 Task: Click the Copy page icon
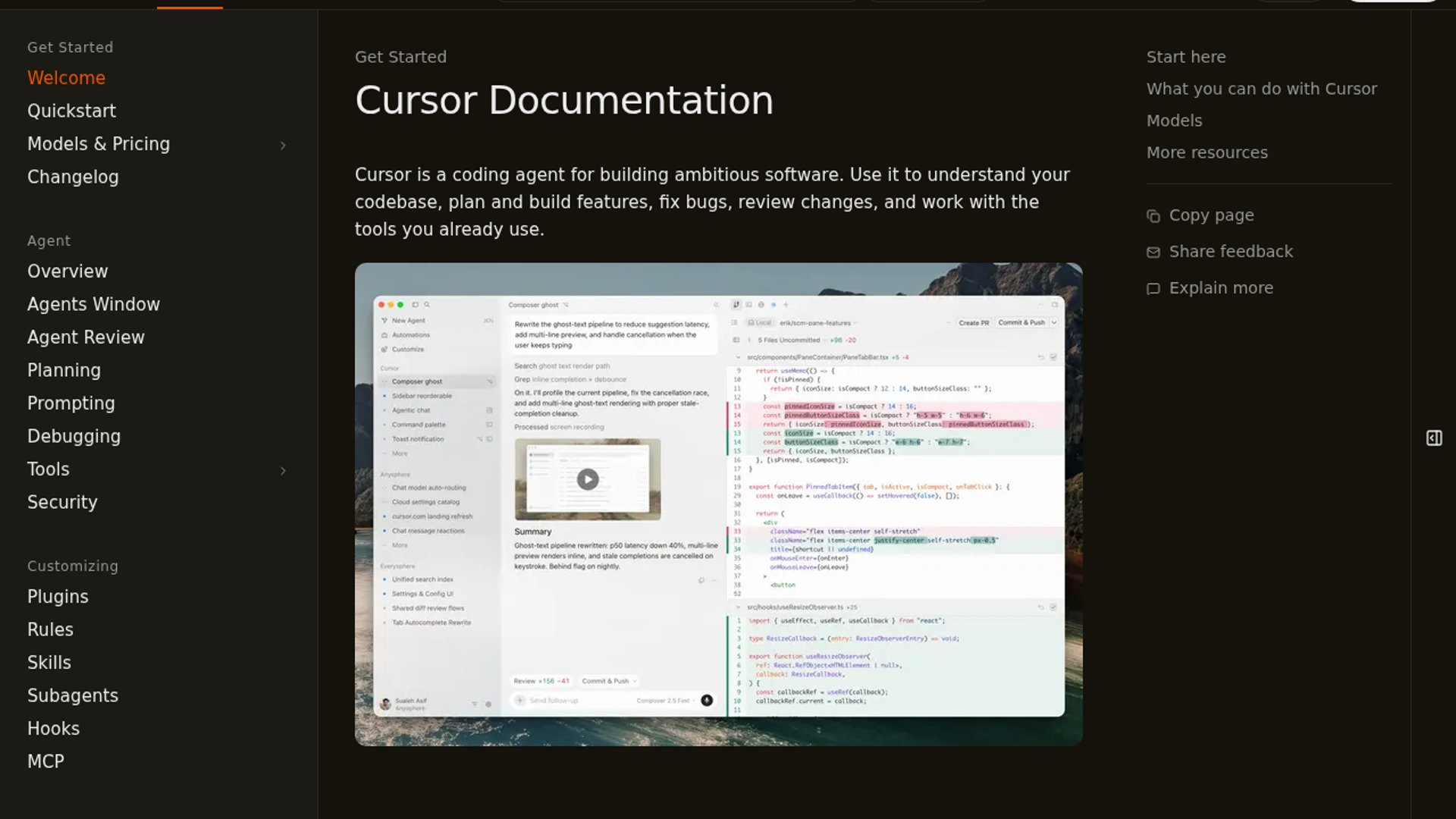tap(1153, 216)
